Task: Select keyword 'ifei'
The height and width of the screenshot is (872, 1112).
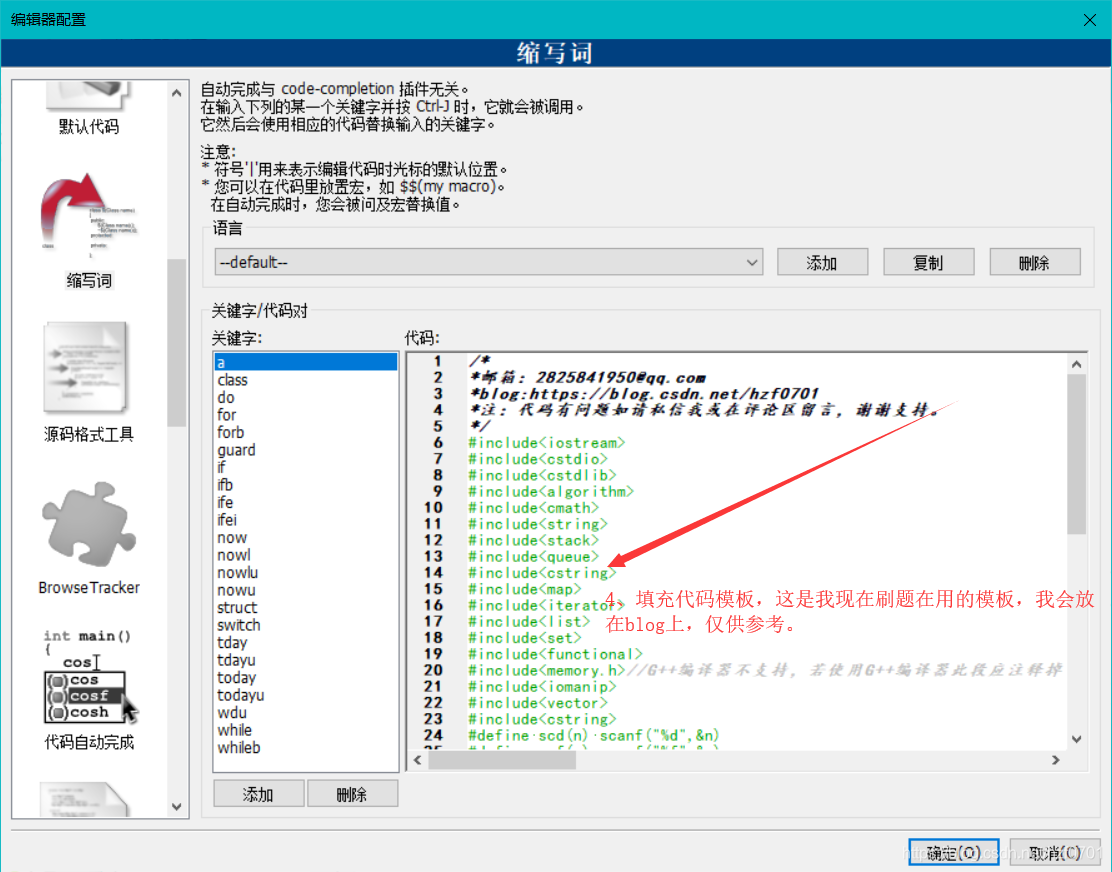Action: coord(306,520)
